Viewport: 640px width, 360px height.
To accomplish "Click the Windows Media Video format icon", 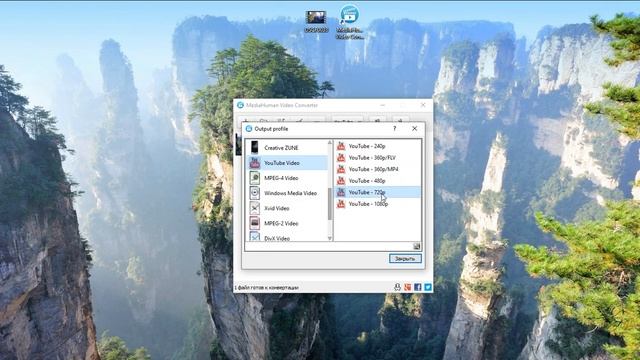I will click(x=255, y=193).
